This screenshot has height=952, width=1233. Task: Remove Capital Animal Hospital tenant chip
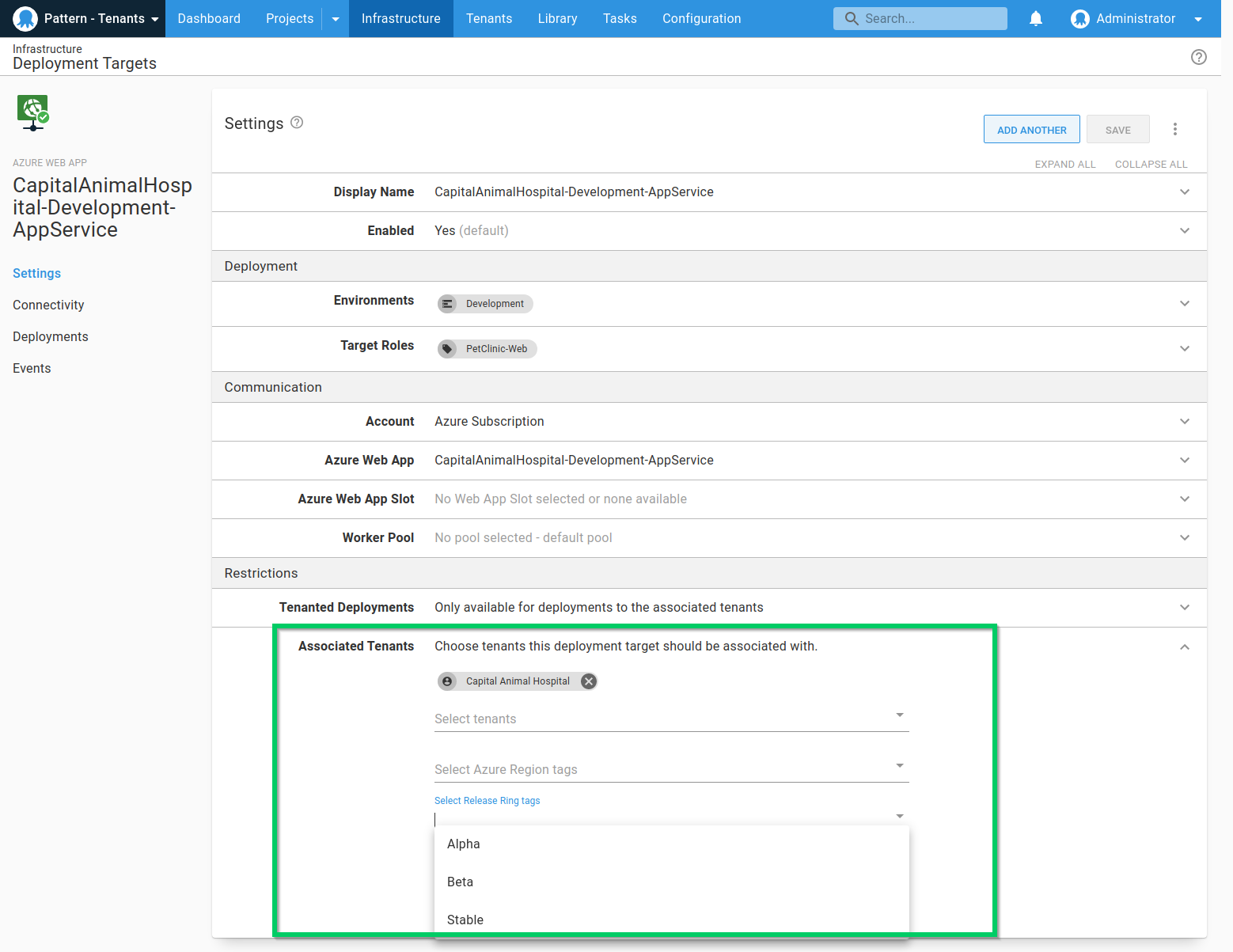coord(588,681)
